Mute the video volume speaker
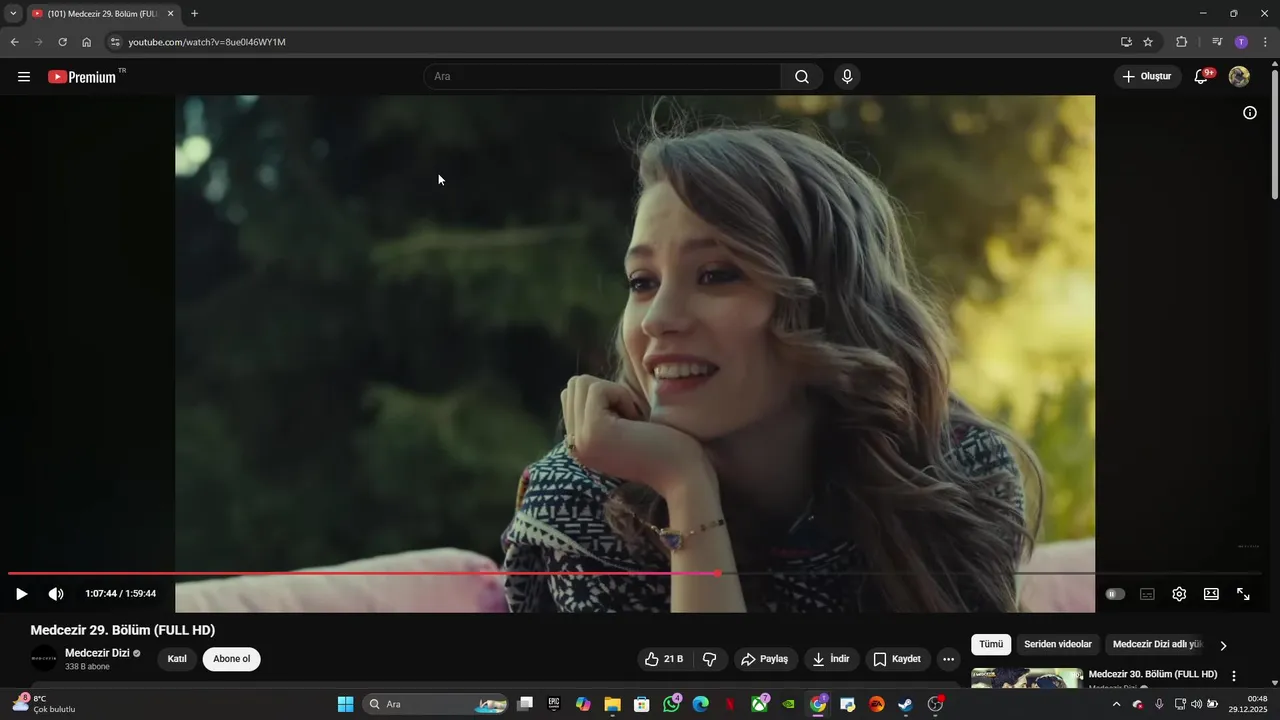The image size is (1280, 720). (56, 594)
